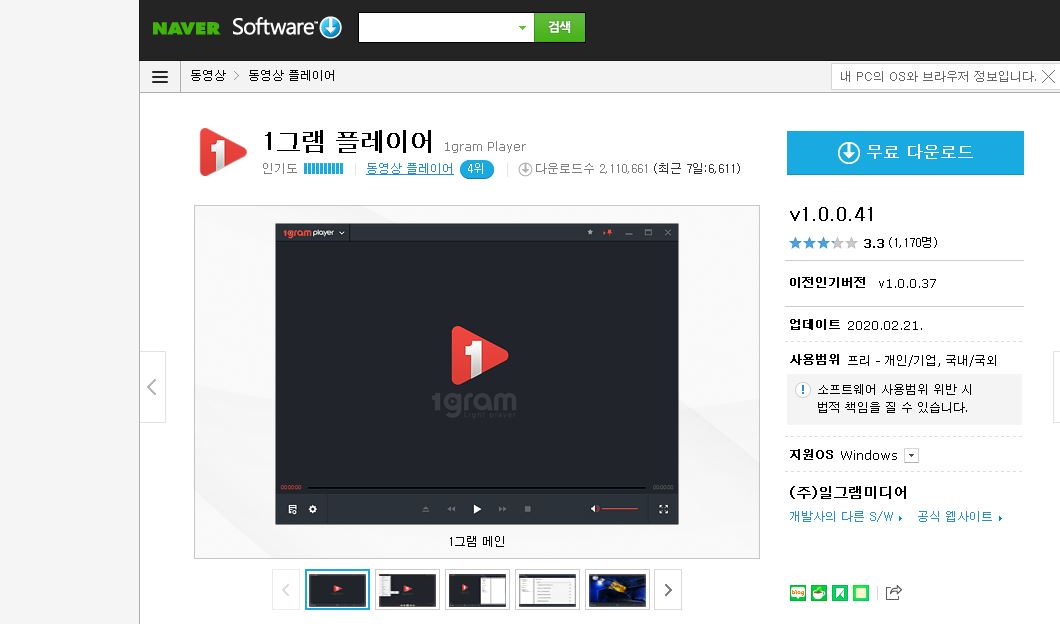Show previous thumbnails with left arrow

pos(286,590)
